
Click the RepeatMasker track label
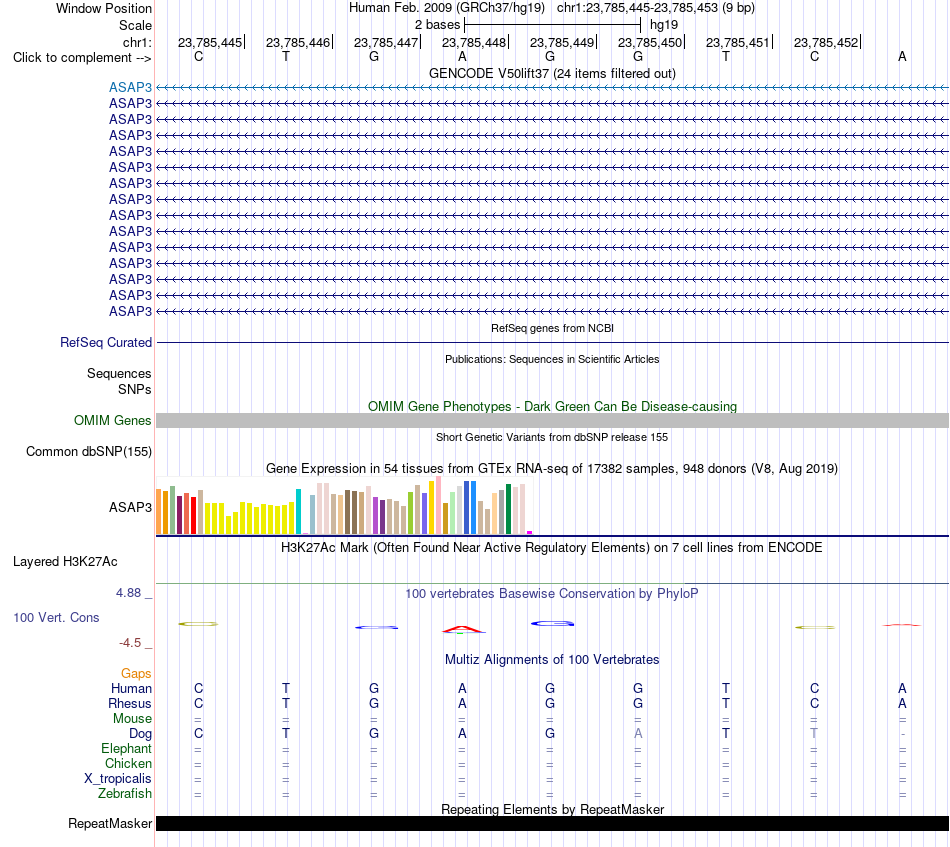tap(110, 823)
